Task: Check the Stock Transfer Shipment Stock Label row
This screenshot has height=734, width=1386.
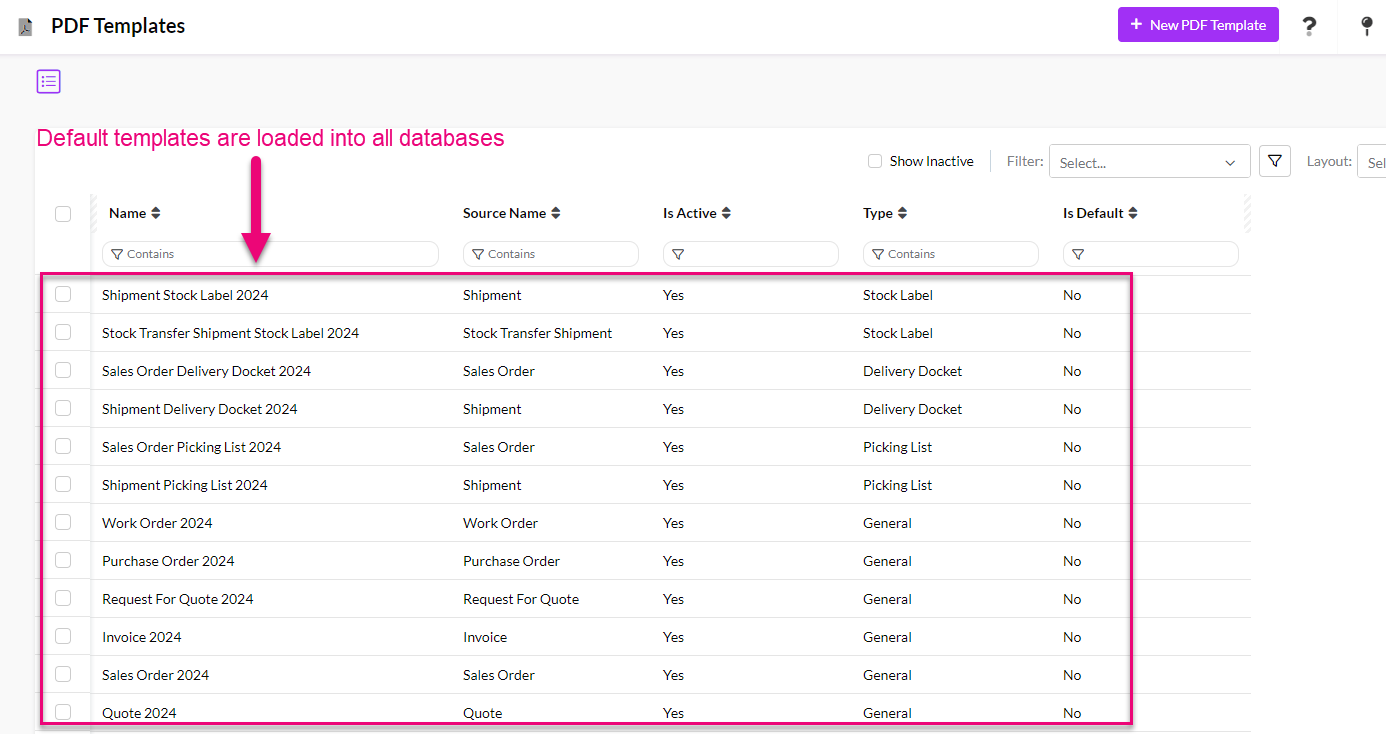Action: tap(63, 332)
